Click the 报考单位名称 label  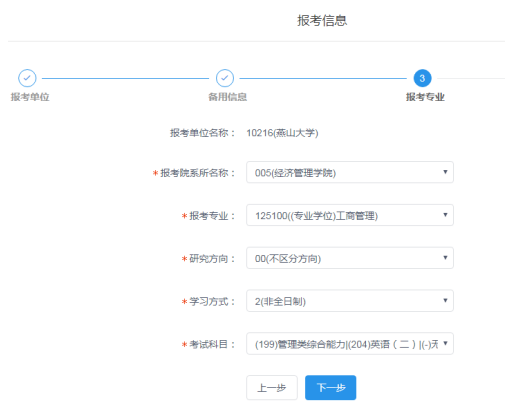(202, 133)
